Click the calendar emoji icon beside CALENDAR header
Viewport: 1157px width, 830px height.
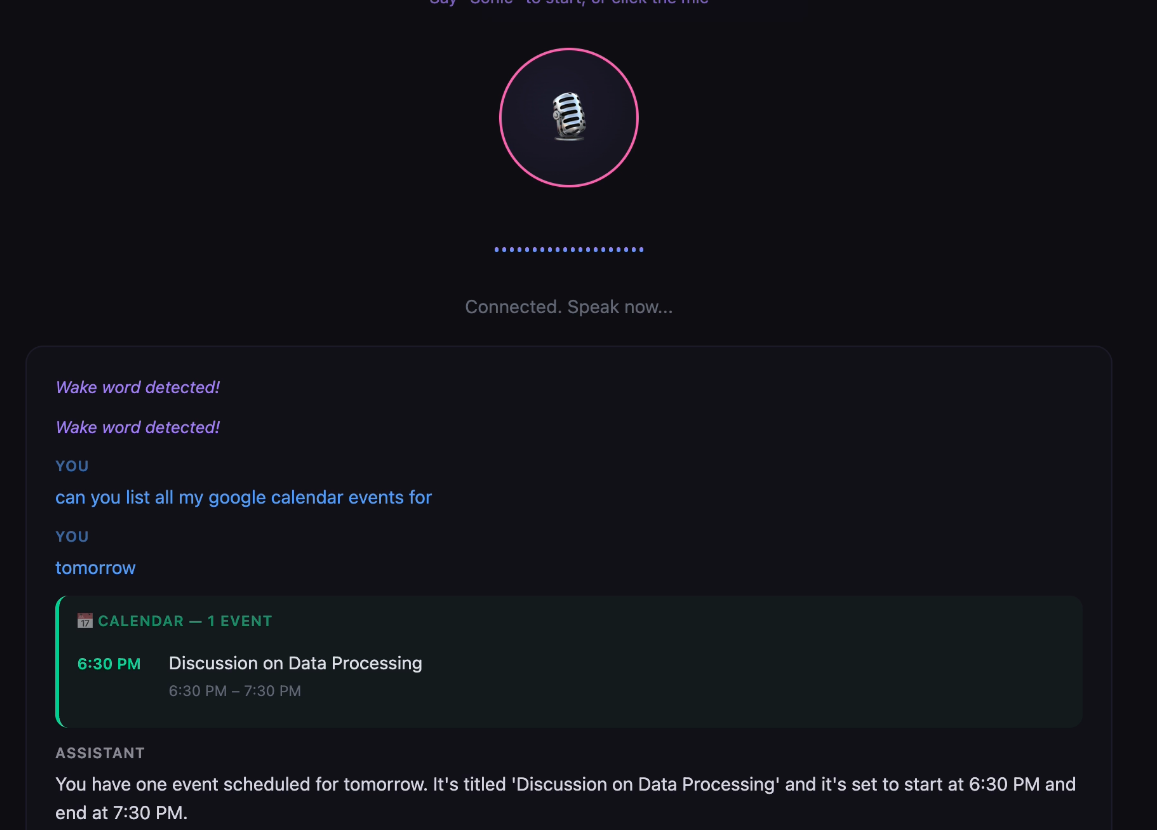pyautogui.click(x=85, y=620)
